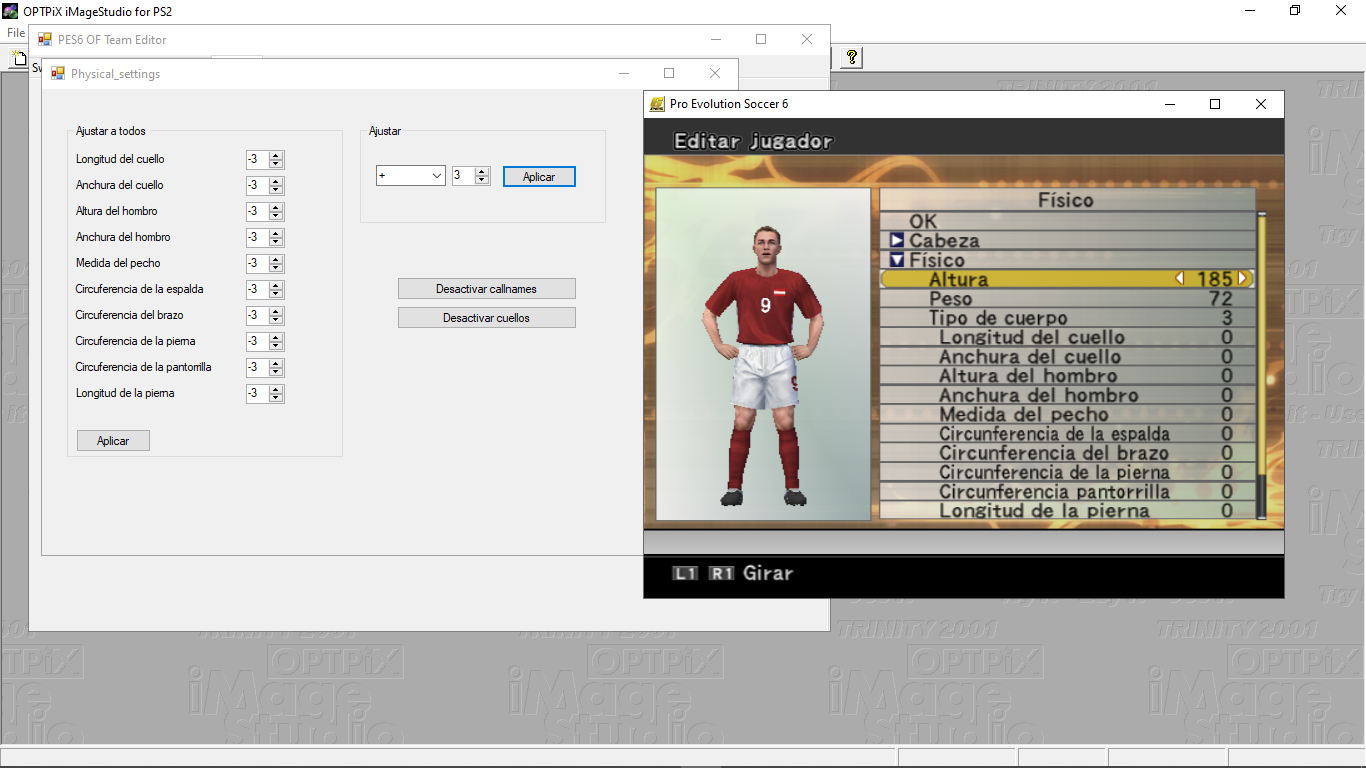Click the Girar label in the game footer
The height and width of the screenshot is (768, 1366).
(768, 574)
